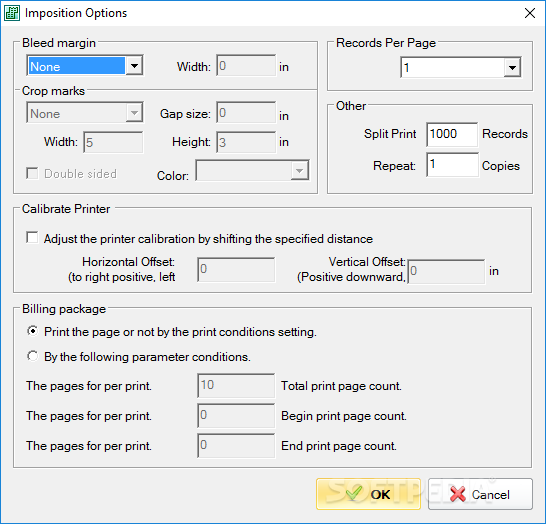
Task: Toggle the Double sided checkbox
Action: click(x=32, y=173)
